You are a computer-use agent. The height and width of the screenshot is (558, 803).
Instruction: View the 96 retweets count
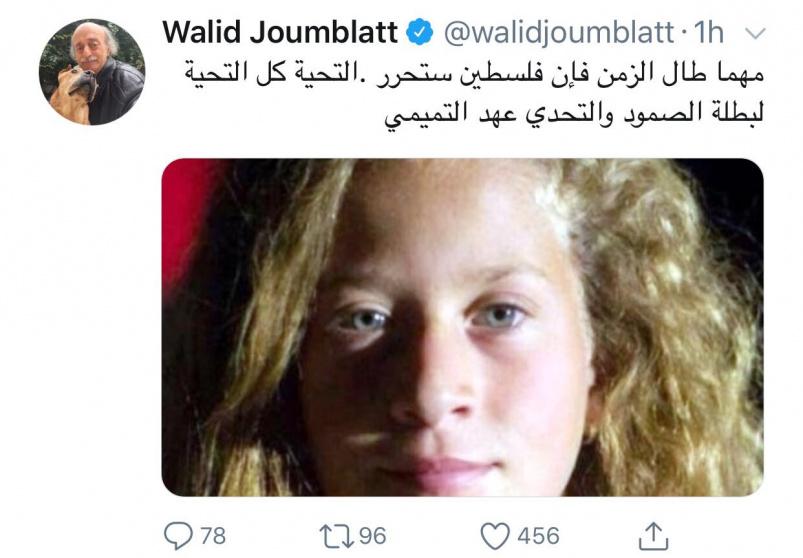372,536
